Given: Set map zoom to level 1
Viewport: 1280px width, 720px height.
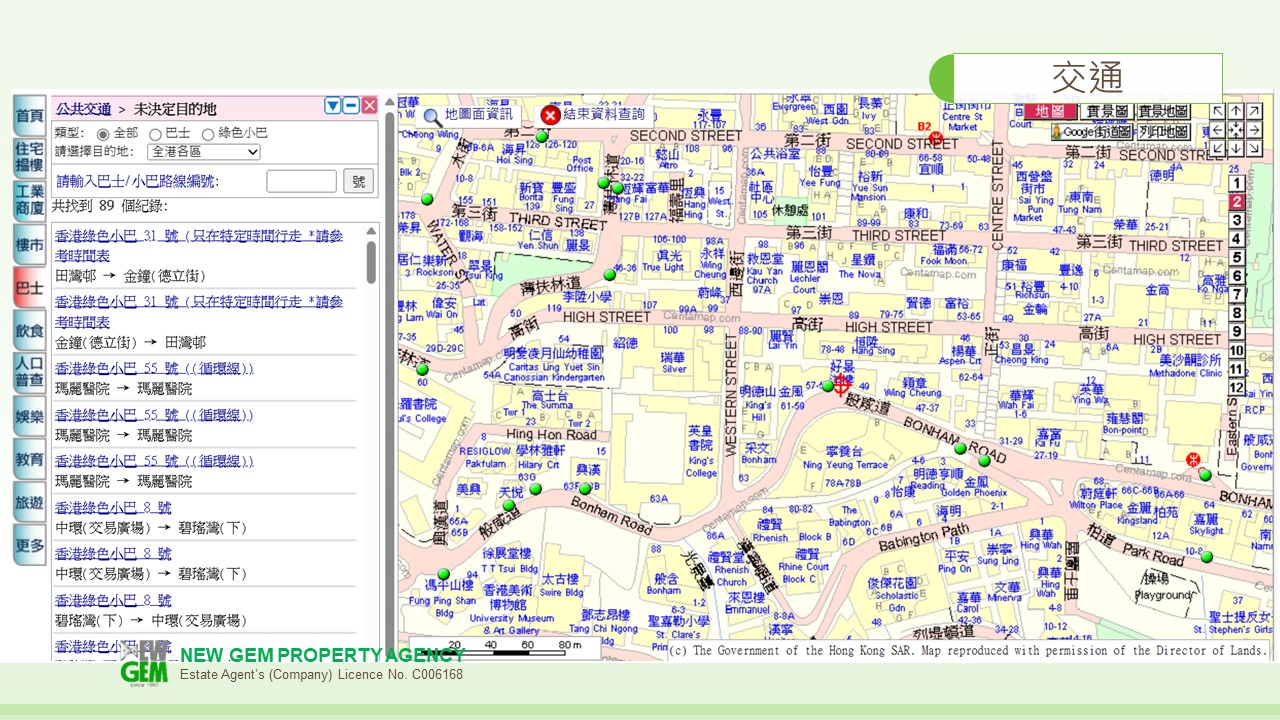Looking at the screenshot, I should click(1236, 183).
